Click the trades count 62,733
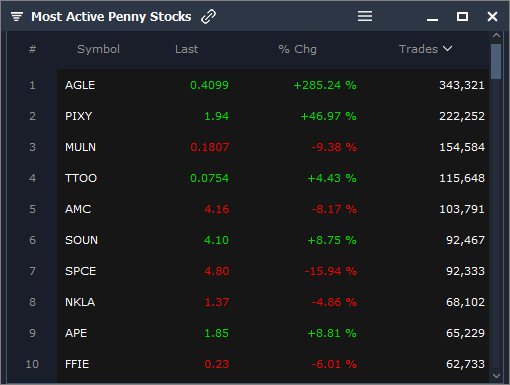This screenshot has width=510, height=385. tap(465, 364)
